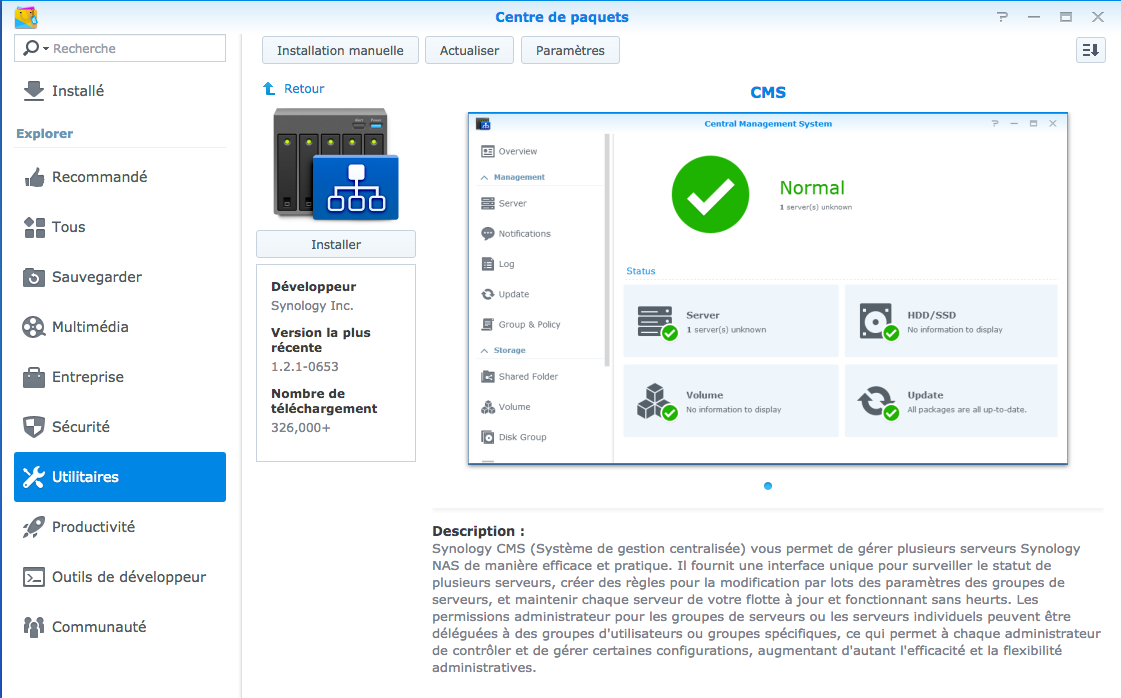This screenshot has height=698, width=1121.
Task: Show Tous packages category
Action: click(120, 227)
